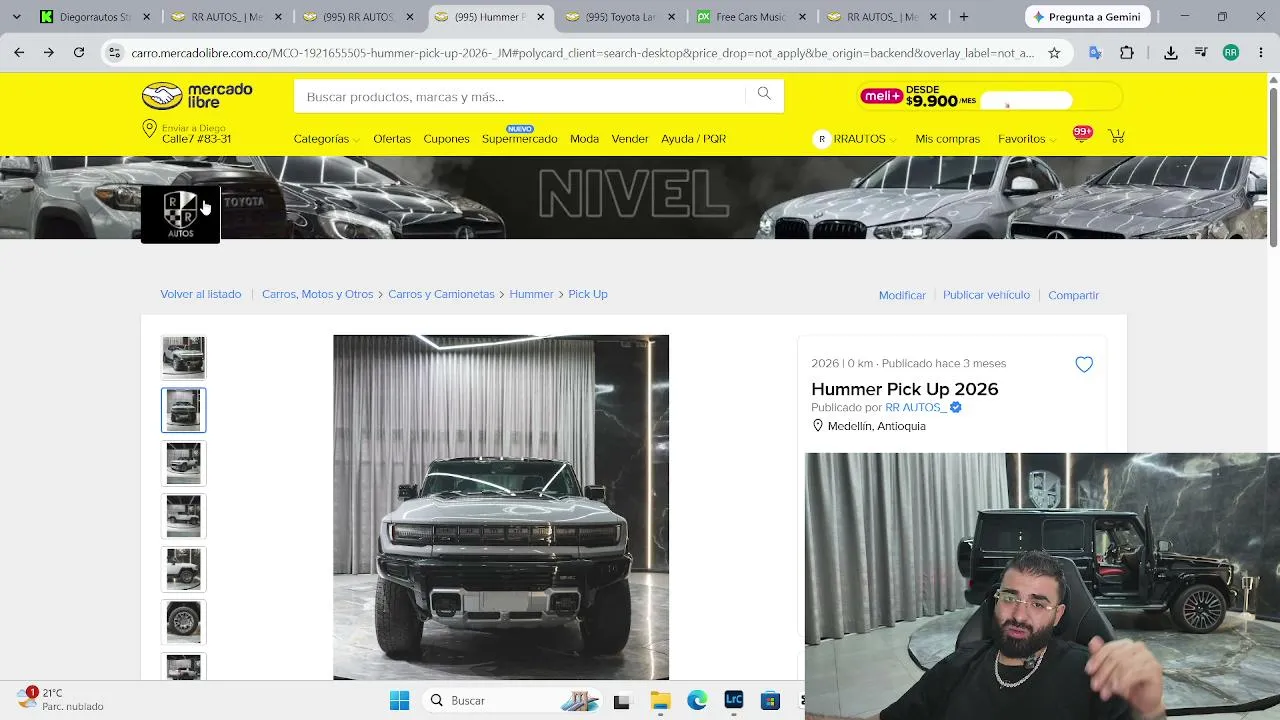Open the Windows Start menu
Viewport: 1280px width, 720px height.
click(x=399, y=701)
